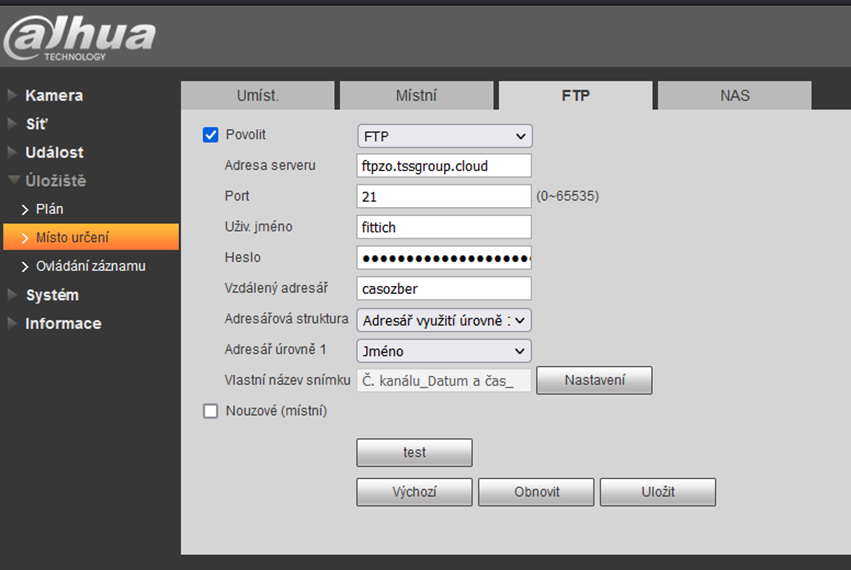Image resolution: width=851 pixels, height=570 pixels.
Task: Open the Adresářová struktura dropdown
Action: (444, 320)
